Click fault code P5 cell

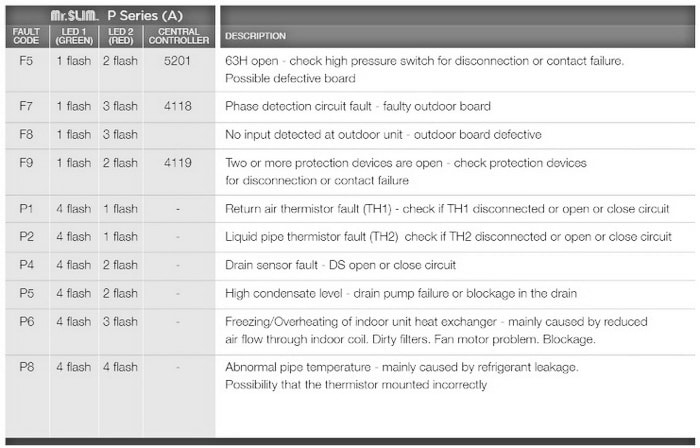point(26,294)
